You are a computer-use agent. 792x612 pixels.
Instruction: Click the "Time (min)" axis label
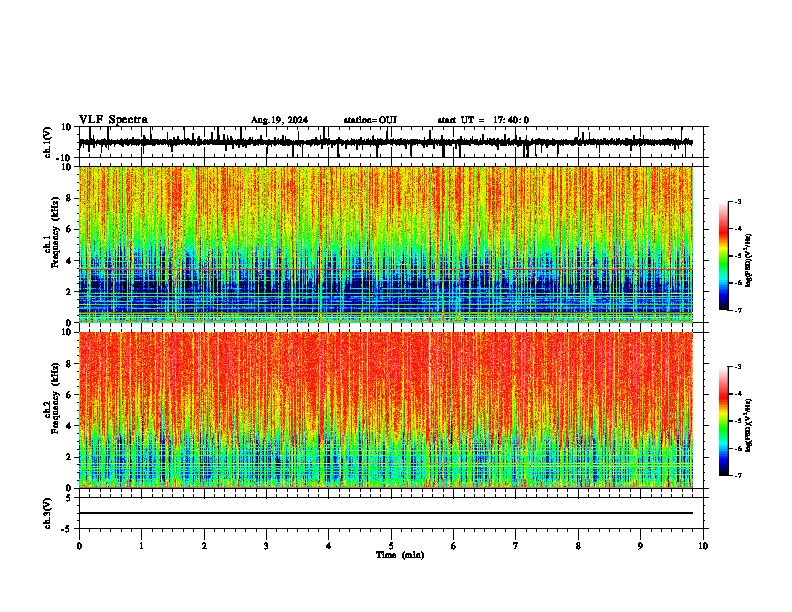(400, 555)
